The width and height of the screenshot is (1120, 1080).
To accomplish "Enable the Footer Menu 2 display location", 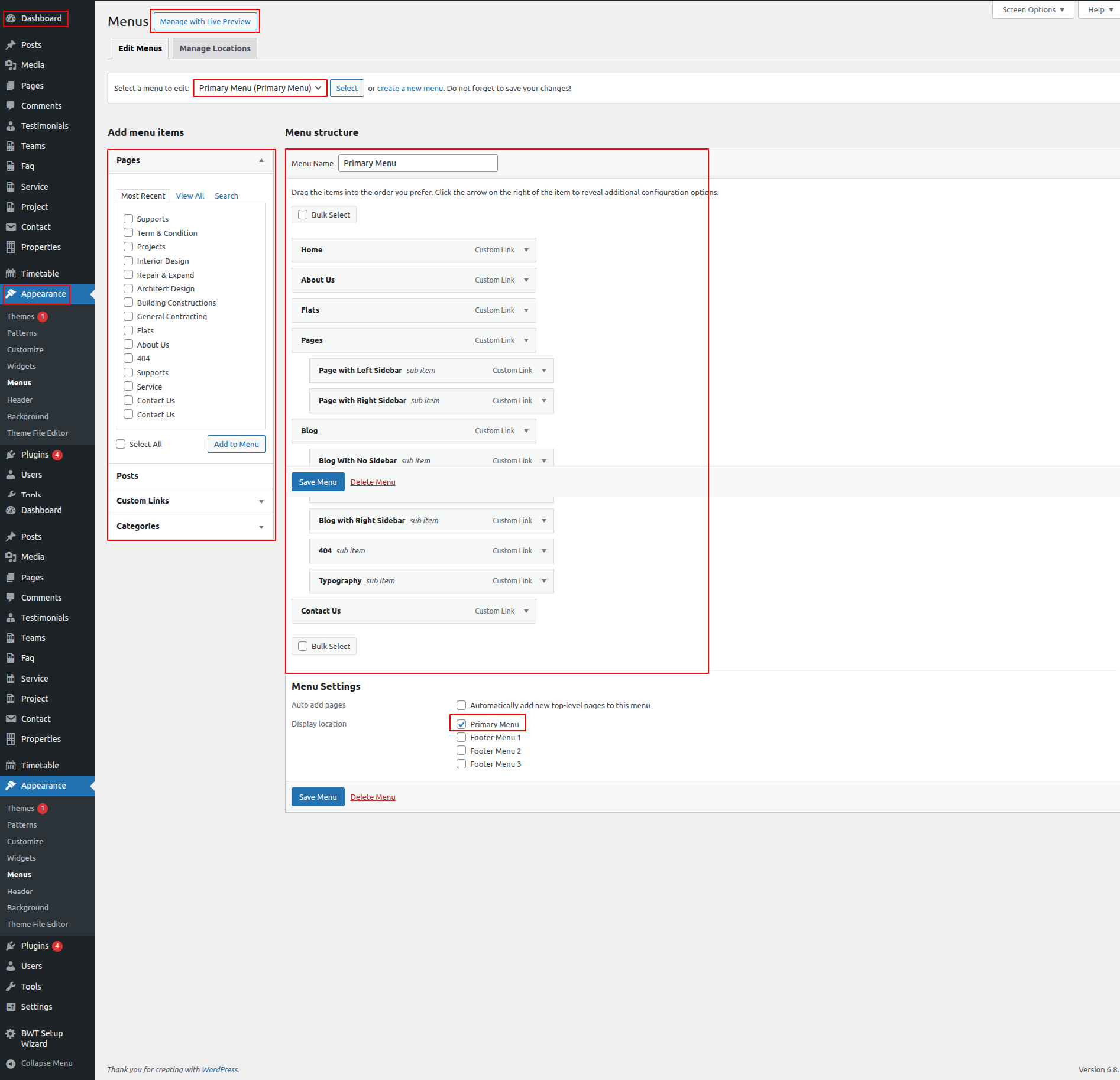I will coord(461,751).
